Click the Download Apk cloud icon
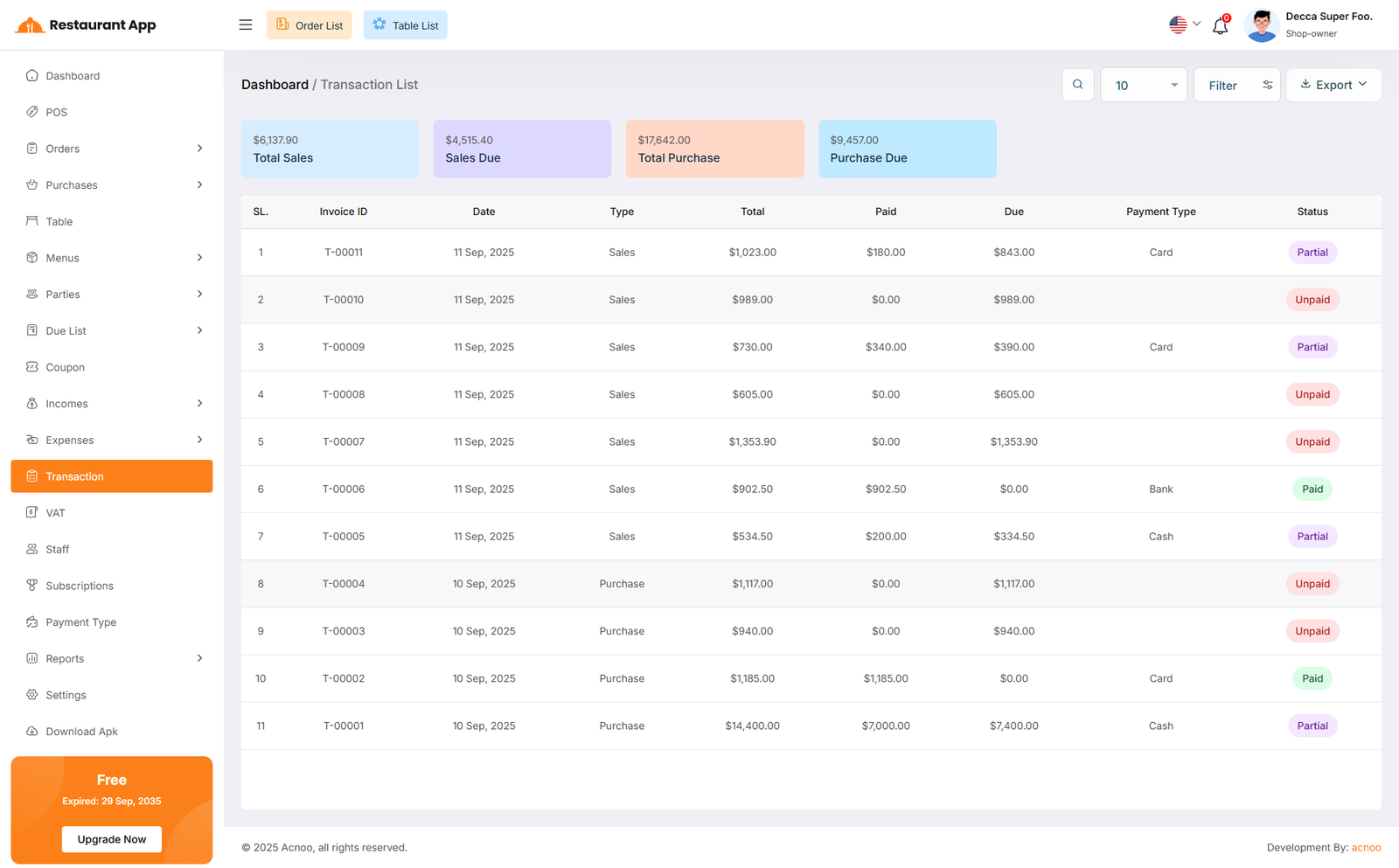 click(32, 732)
